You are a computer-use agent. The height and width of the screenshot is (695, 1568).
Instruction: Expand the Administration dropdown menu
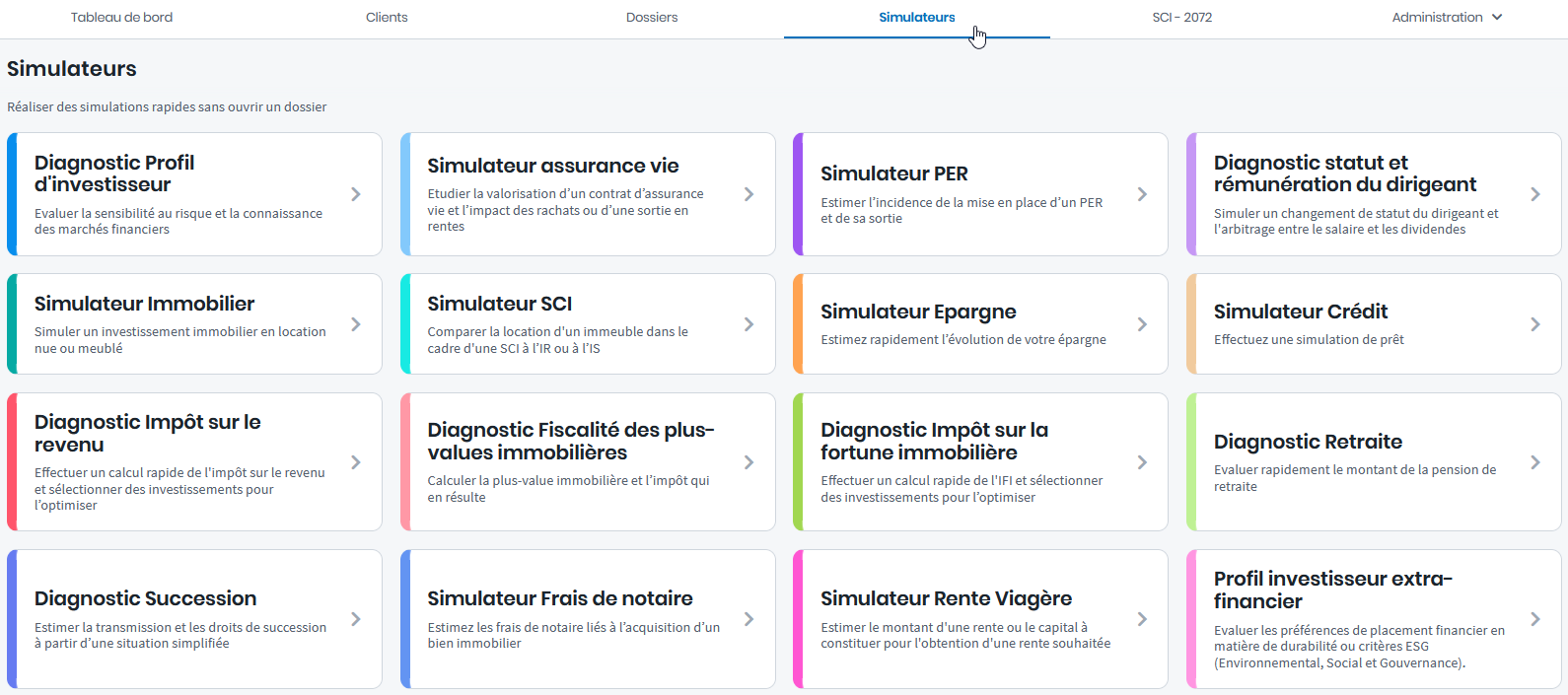click(1447, 18)
